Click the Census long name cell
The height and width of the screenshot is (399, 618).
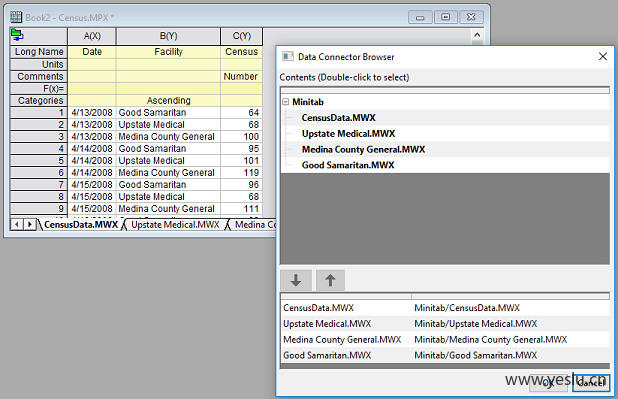(x=242, y=52)
